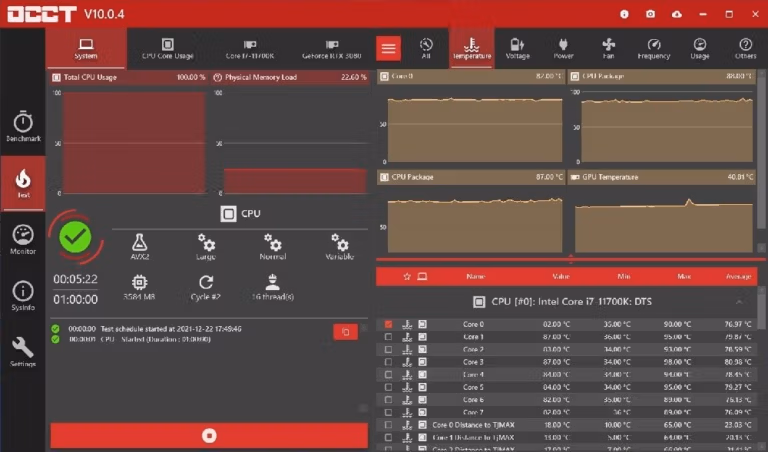Stop the running test
The height and width of the screenshot is (452, 768).
209,436
